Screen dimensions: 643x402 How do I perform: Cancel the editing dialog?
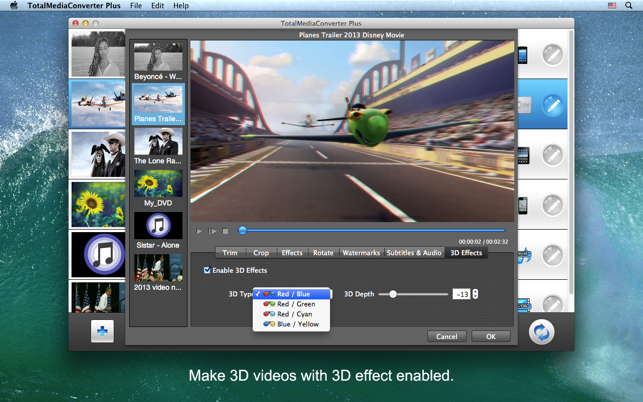[447, 336]
